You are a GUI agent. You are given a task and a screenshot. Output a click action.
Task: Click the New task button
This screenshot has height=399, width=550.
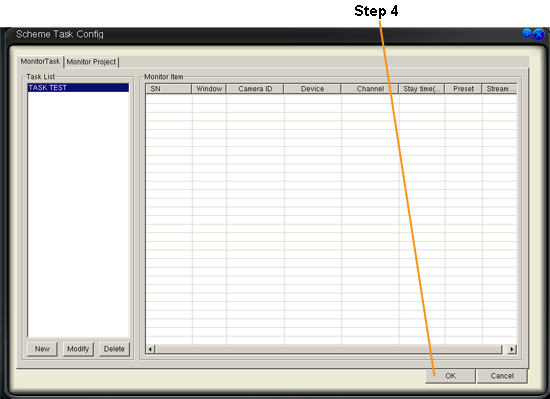click(x=42, y=349)
